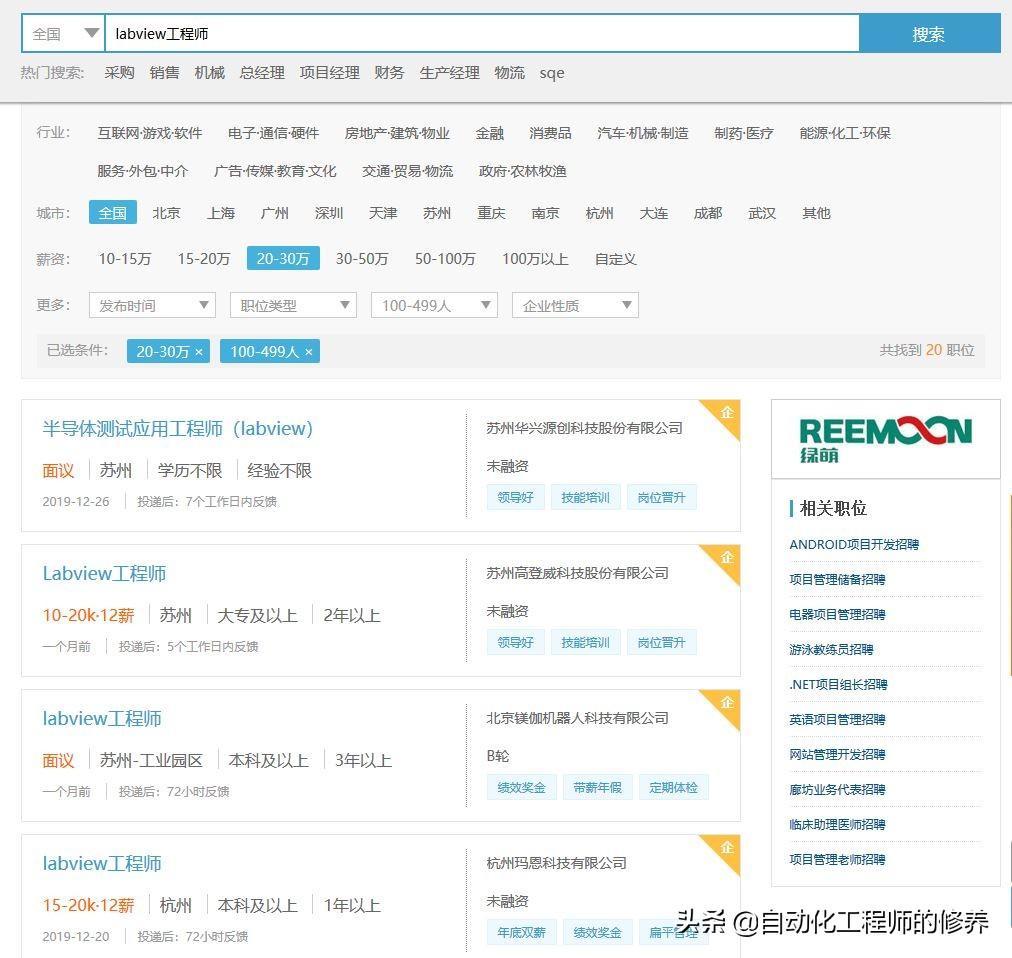
Task: Click the REEMOON 绿萌 logo banner
Action: tap(885, 439)
